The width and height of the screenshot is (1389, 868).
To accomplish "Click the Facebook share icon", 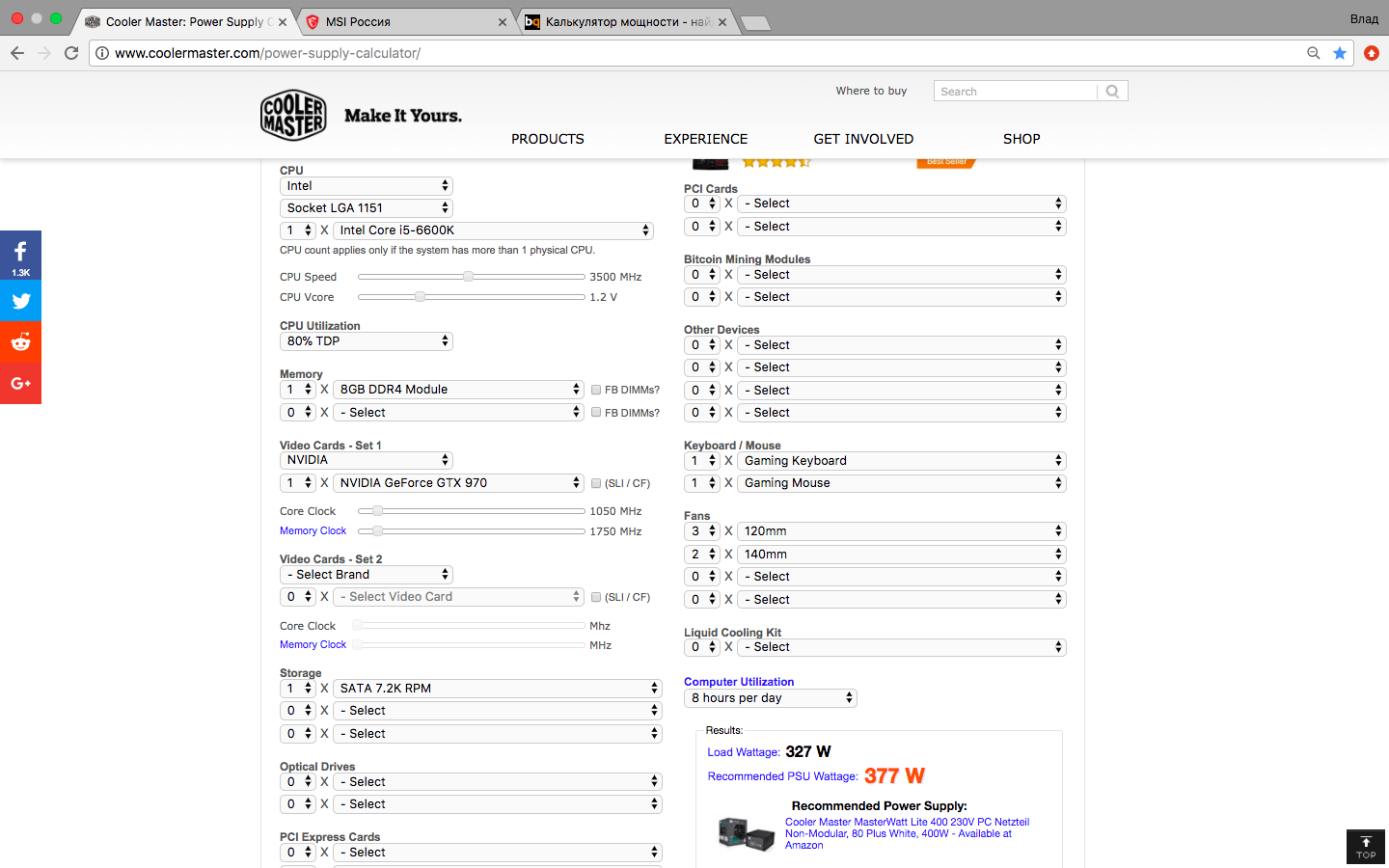I will [20, 256].
